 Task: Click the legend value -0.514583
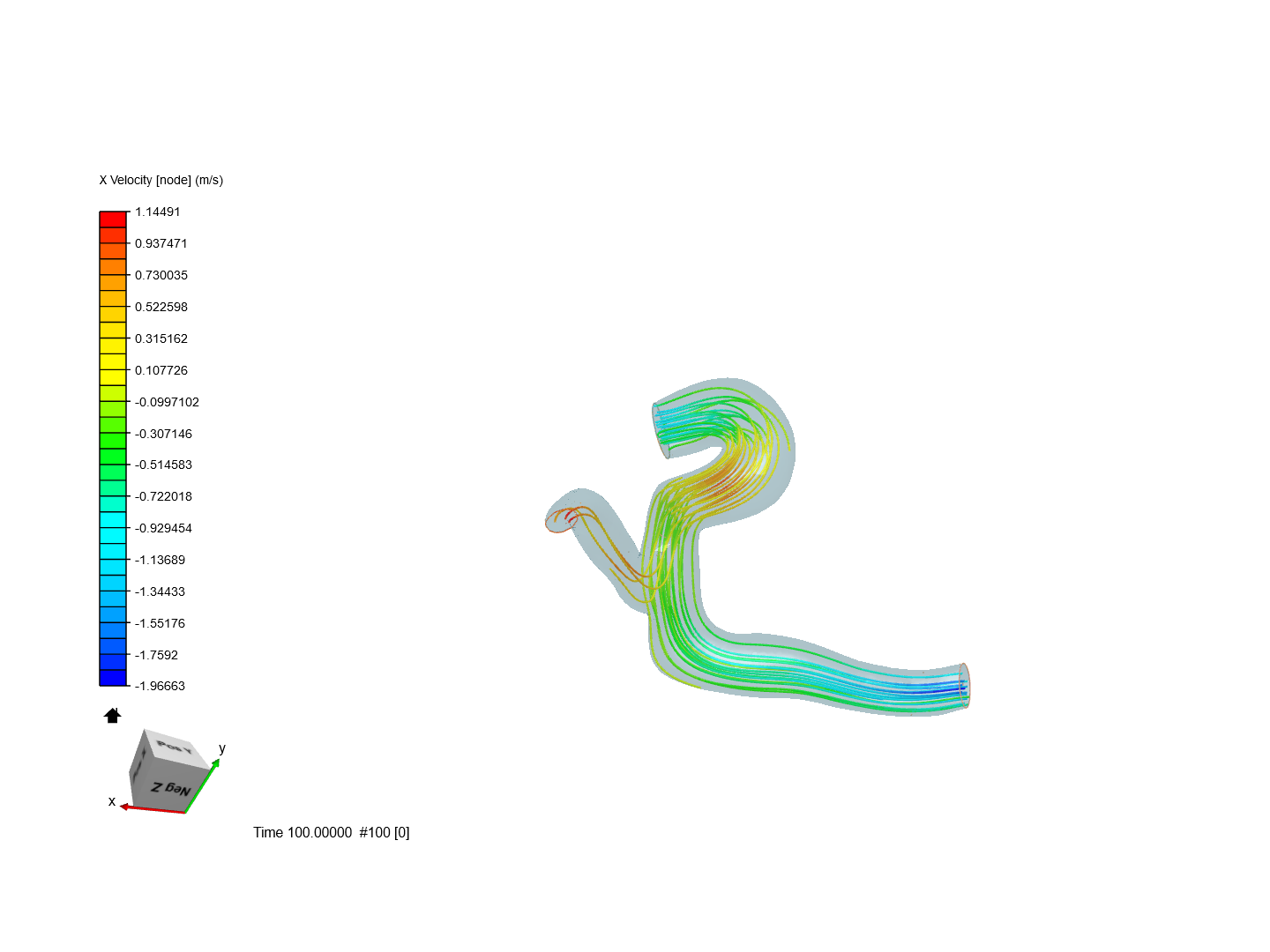[x=163, y=465]
